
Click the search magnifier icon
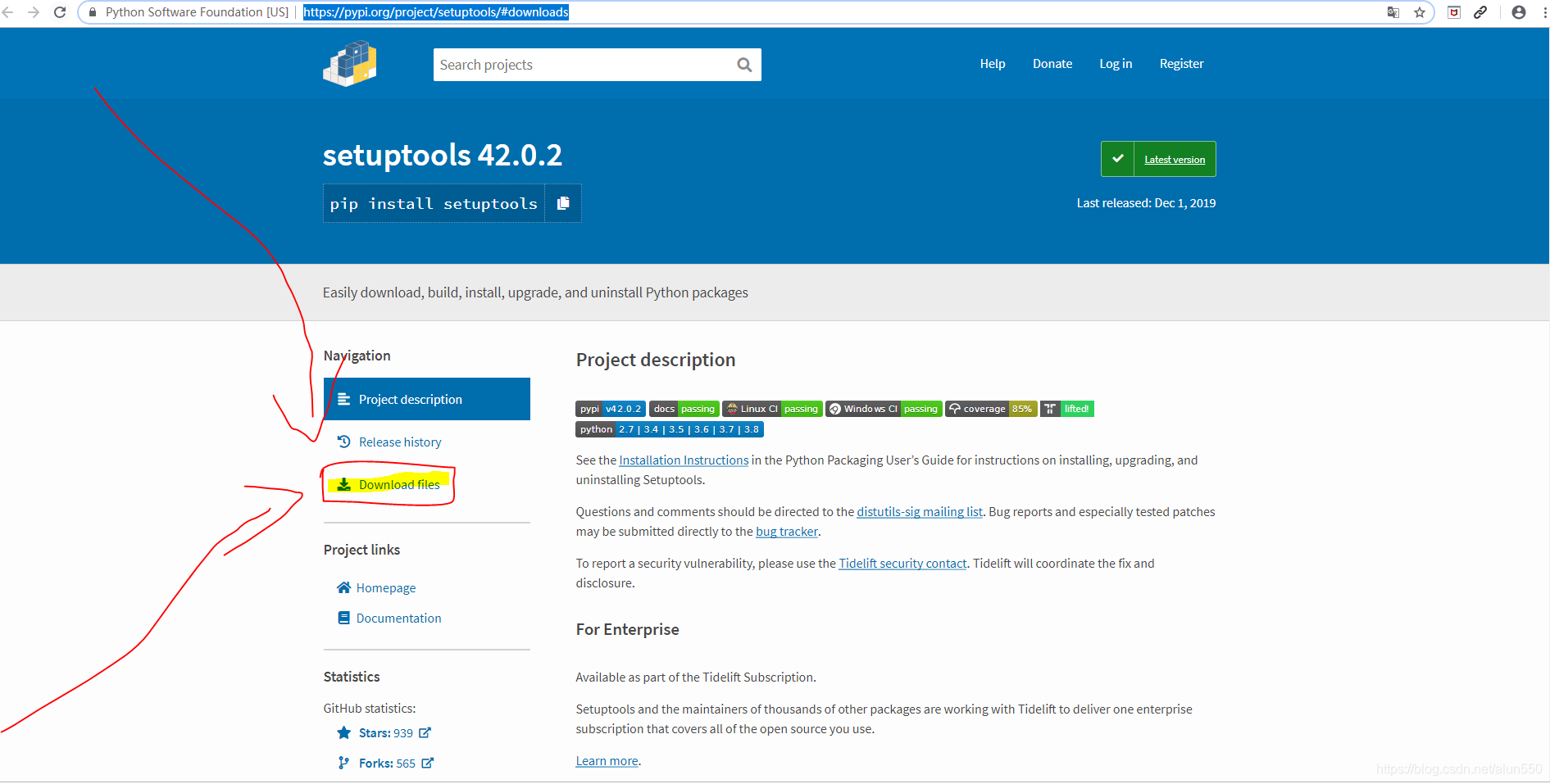(744, 65)
